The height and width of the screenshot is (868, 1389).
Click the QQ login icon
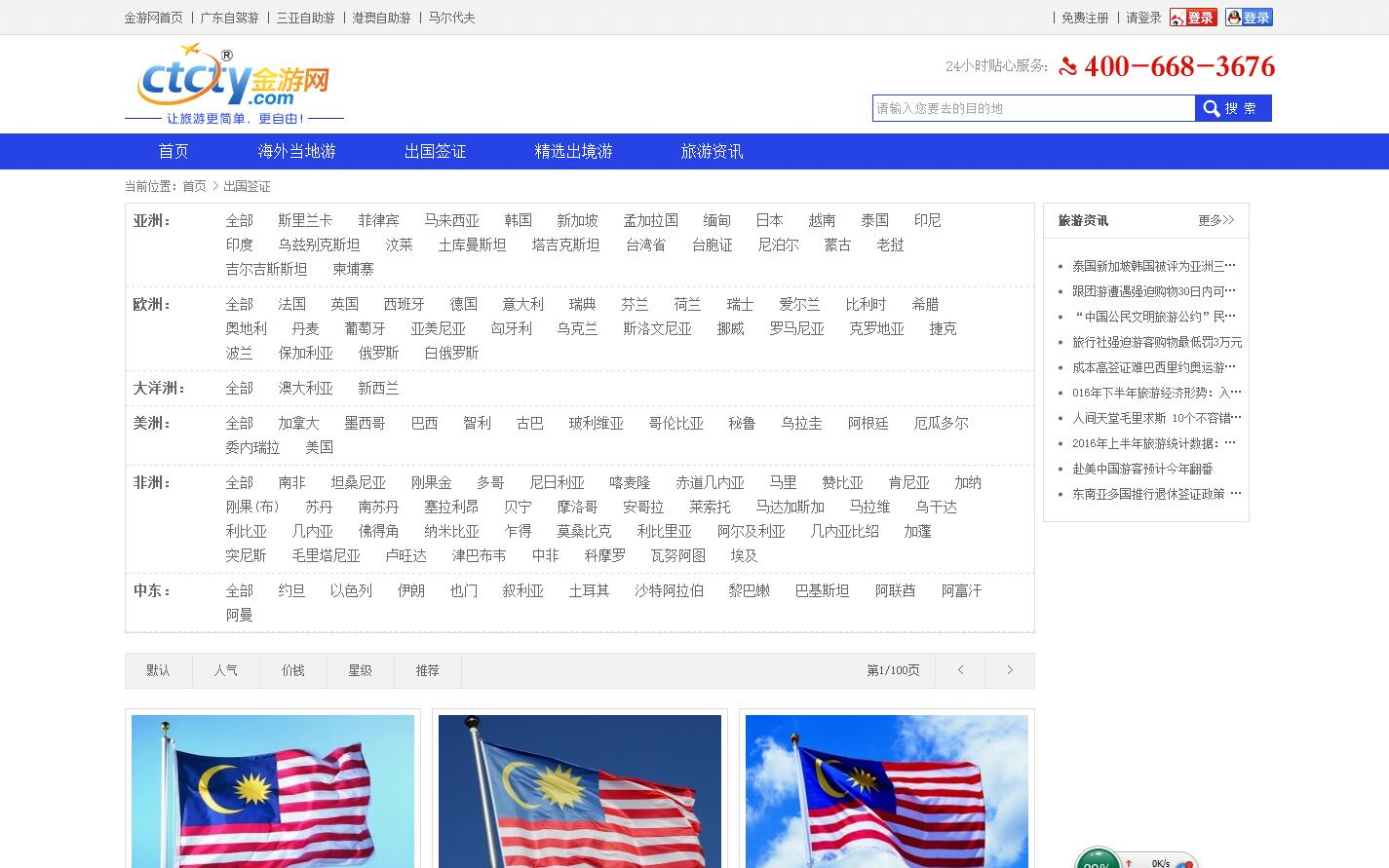(x=1249, y=17)
